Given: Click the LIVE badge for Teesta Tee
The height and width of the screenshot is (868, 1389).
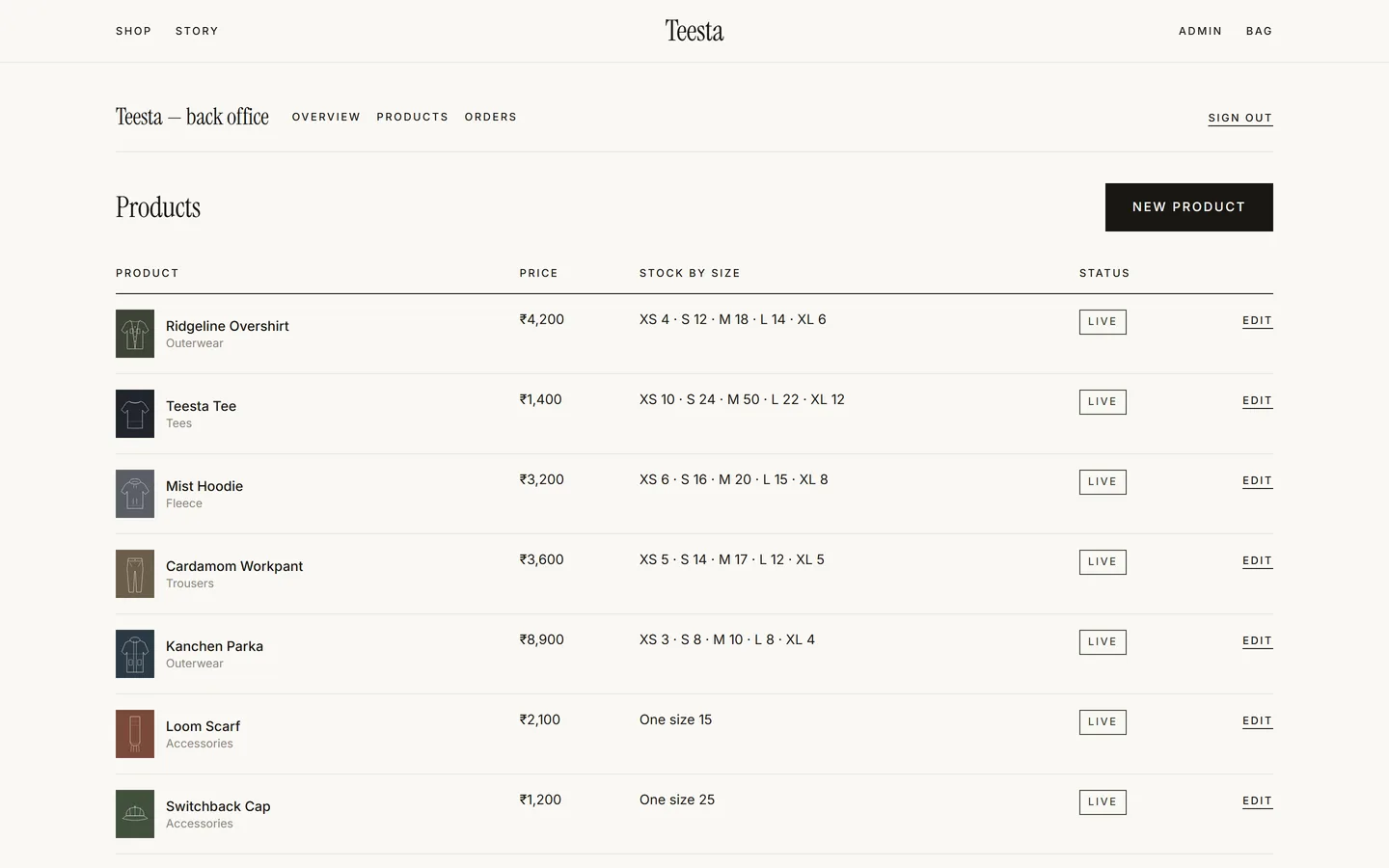Looking at the screenshot, I should (x=1103, y=402).
